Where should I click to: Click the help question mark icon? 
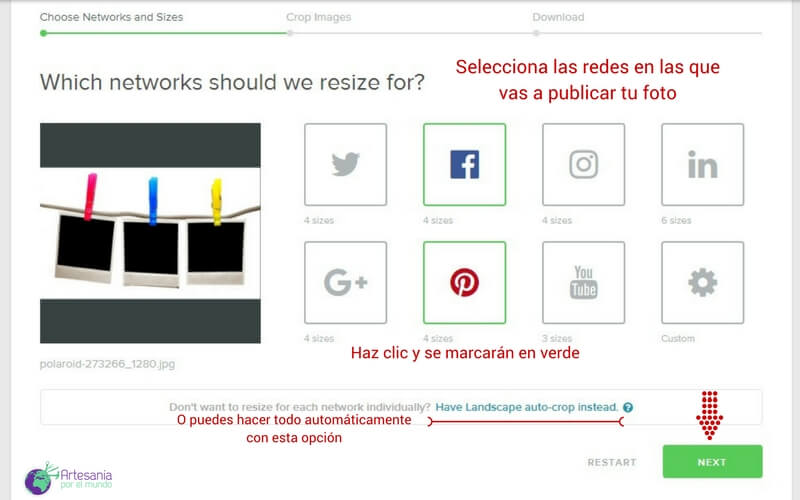click(x=627, y=408)
